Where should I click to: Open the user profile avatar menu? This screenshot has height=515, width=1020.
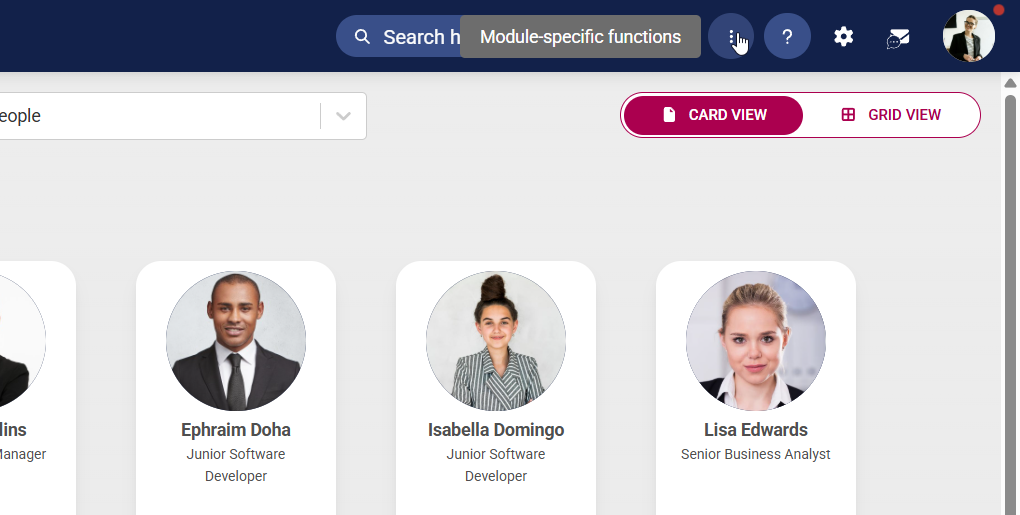pyautogui.click(x=969, y=36)
